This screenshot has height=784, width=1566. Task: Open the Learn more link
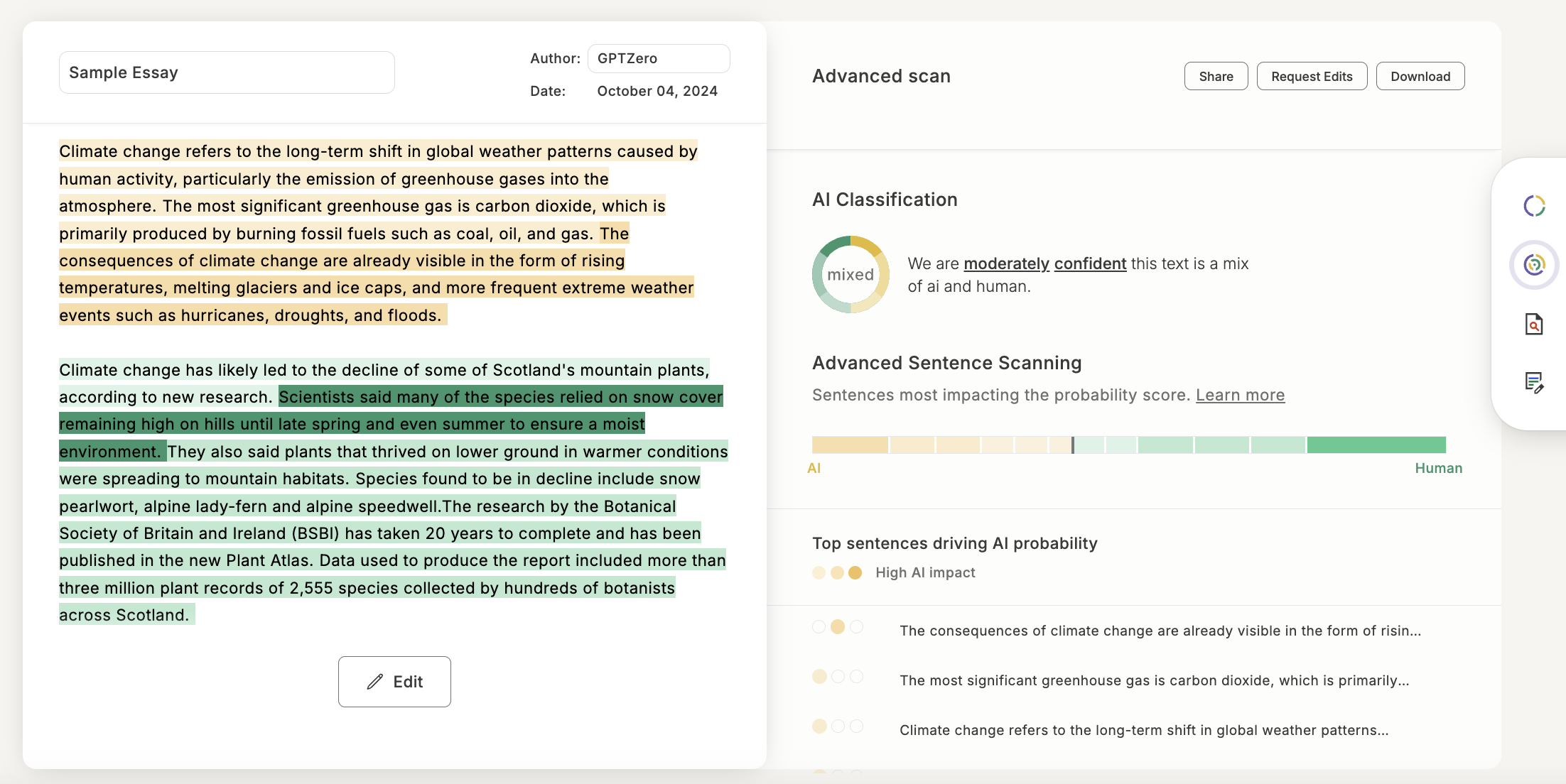(1240, 395)
